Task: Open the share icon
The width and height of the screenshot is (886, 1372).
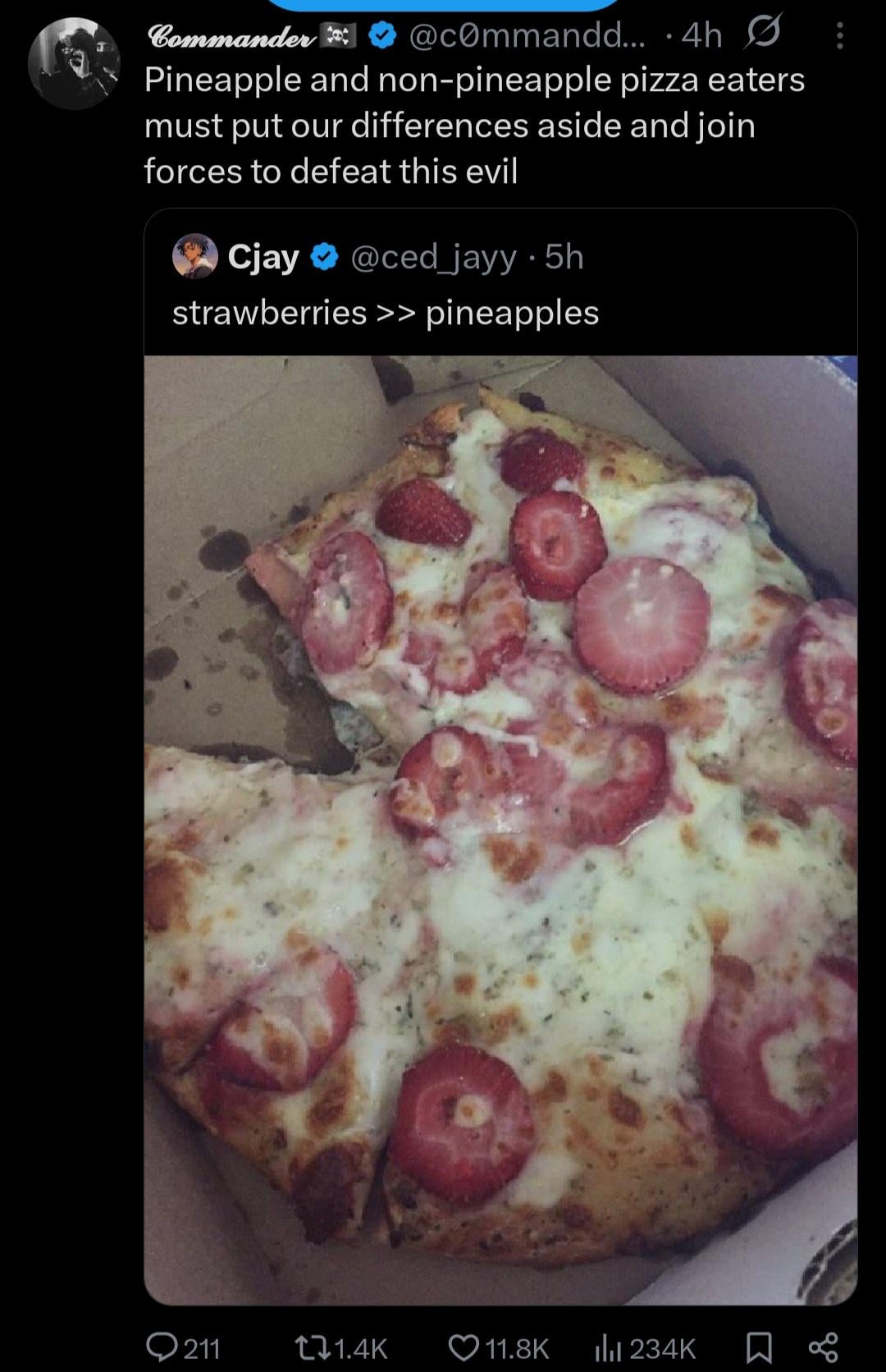Action: (823, 1347)
